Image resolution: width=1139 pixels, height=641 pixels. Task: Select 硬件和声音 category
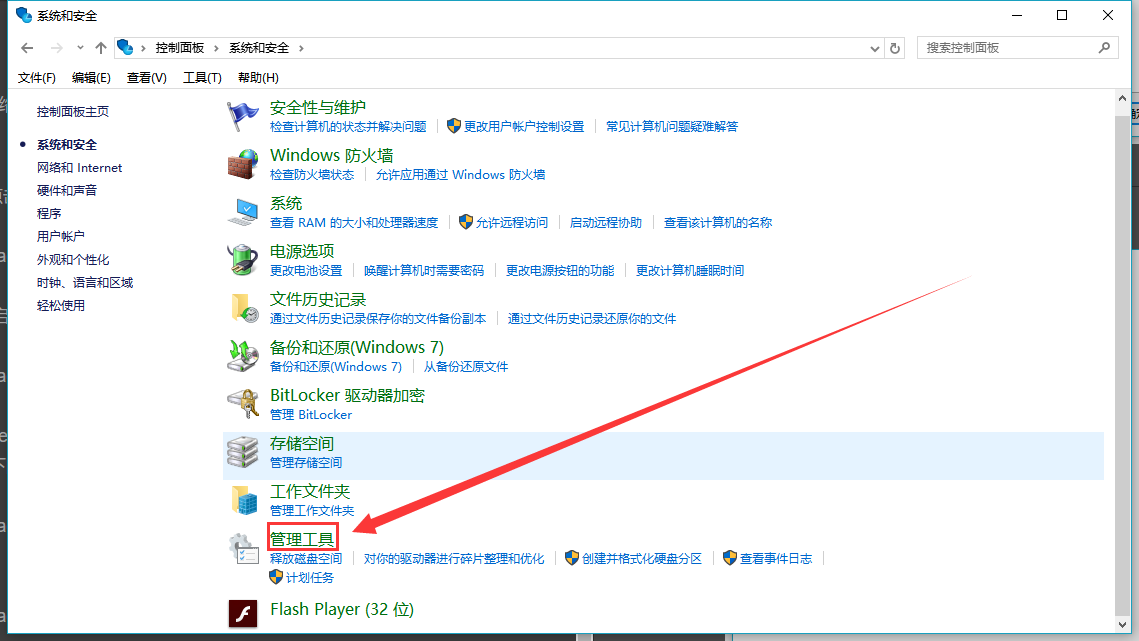pyautogui.click(x=67, y=190)
